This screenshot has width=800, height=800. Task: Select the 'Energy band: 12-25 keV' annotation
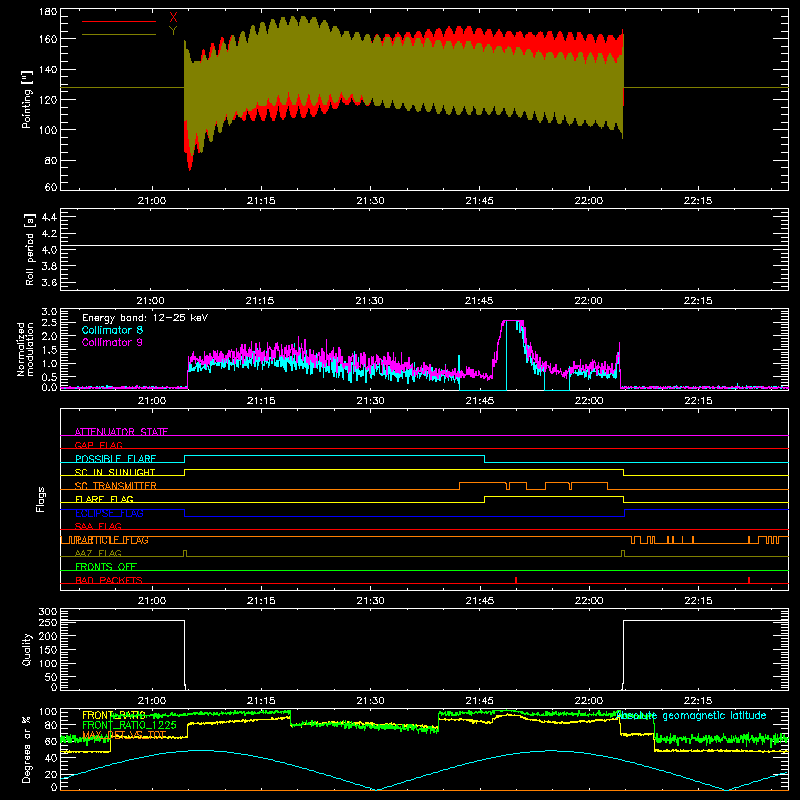(x=145, y=318)
